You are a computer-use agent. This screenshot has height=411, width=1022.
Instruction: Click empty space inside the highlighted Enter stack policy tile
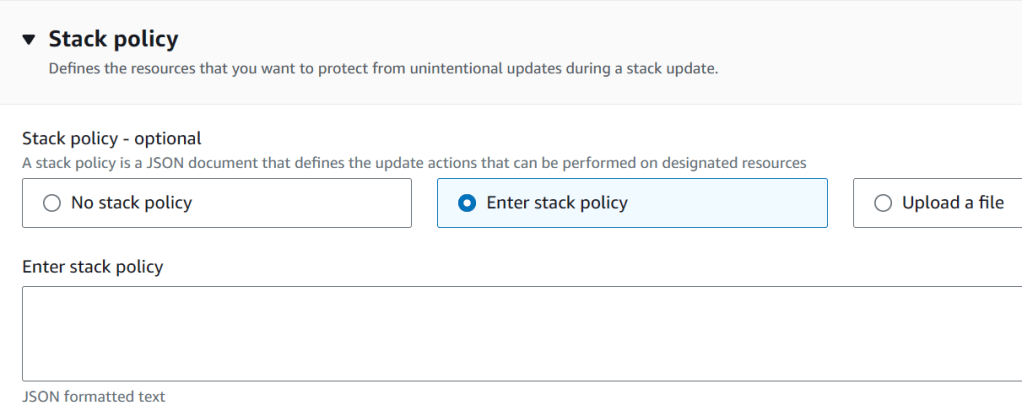point(740,203)
